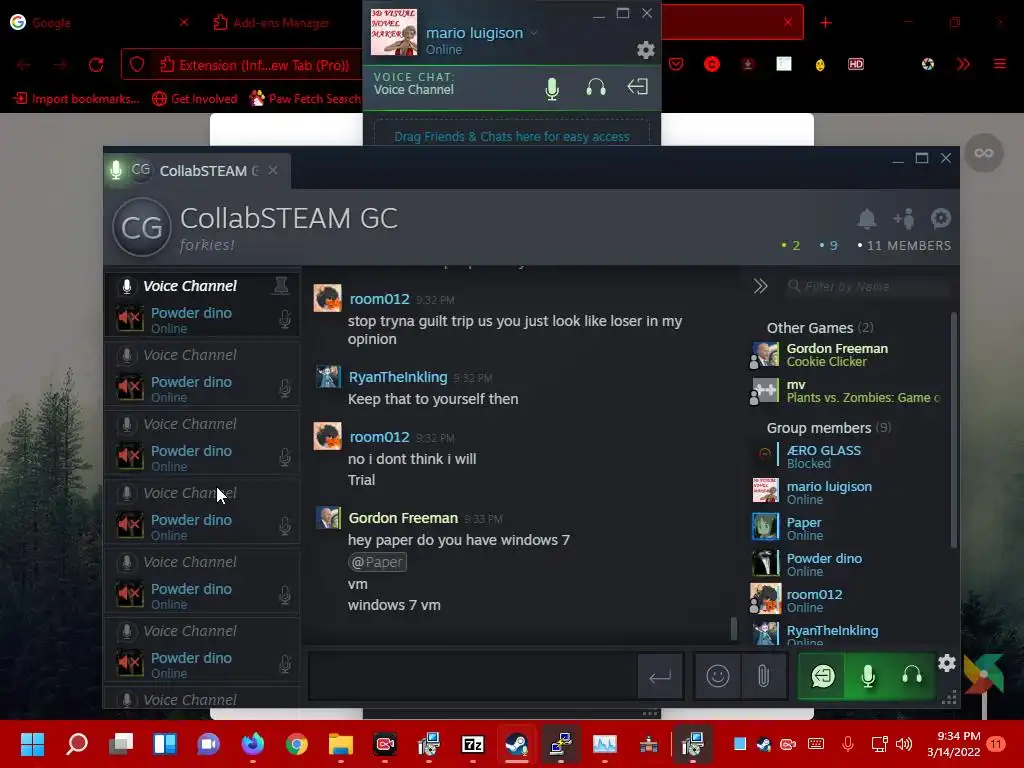Open the 9:34 PM clock calendar
The width and height of the screenshot is (1024, 768).
953,744
